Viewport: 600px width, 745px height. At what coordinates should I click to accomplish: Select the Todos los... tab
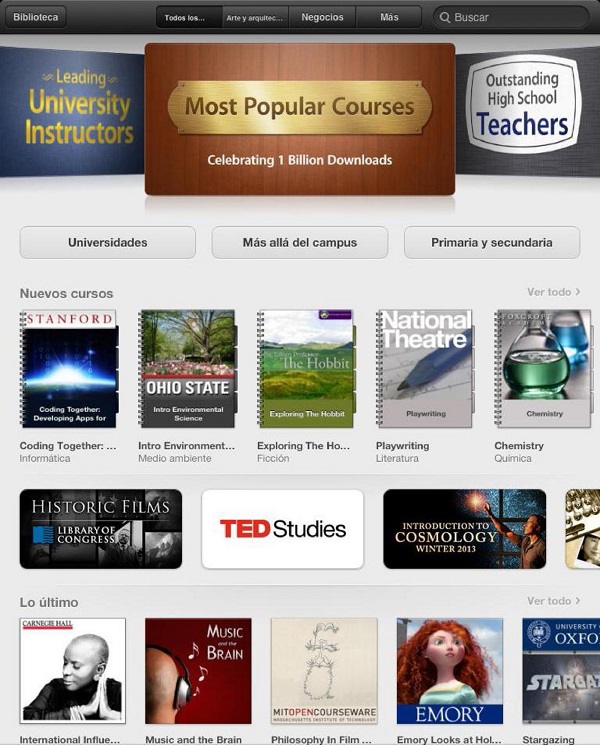tap(189, 18)
